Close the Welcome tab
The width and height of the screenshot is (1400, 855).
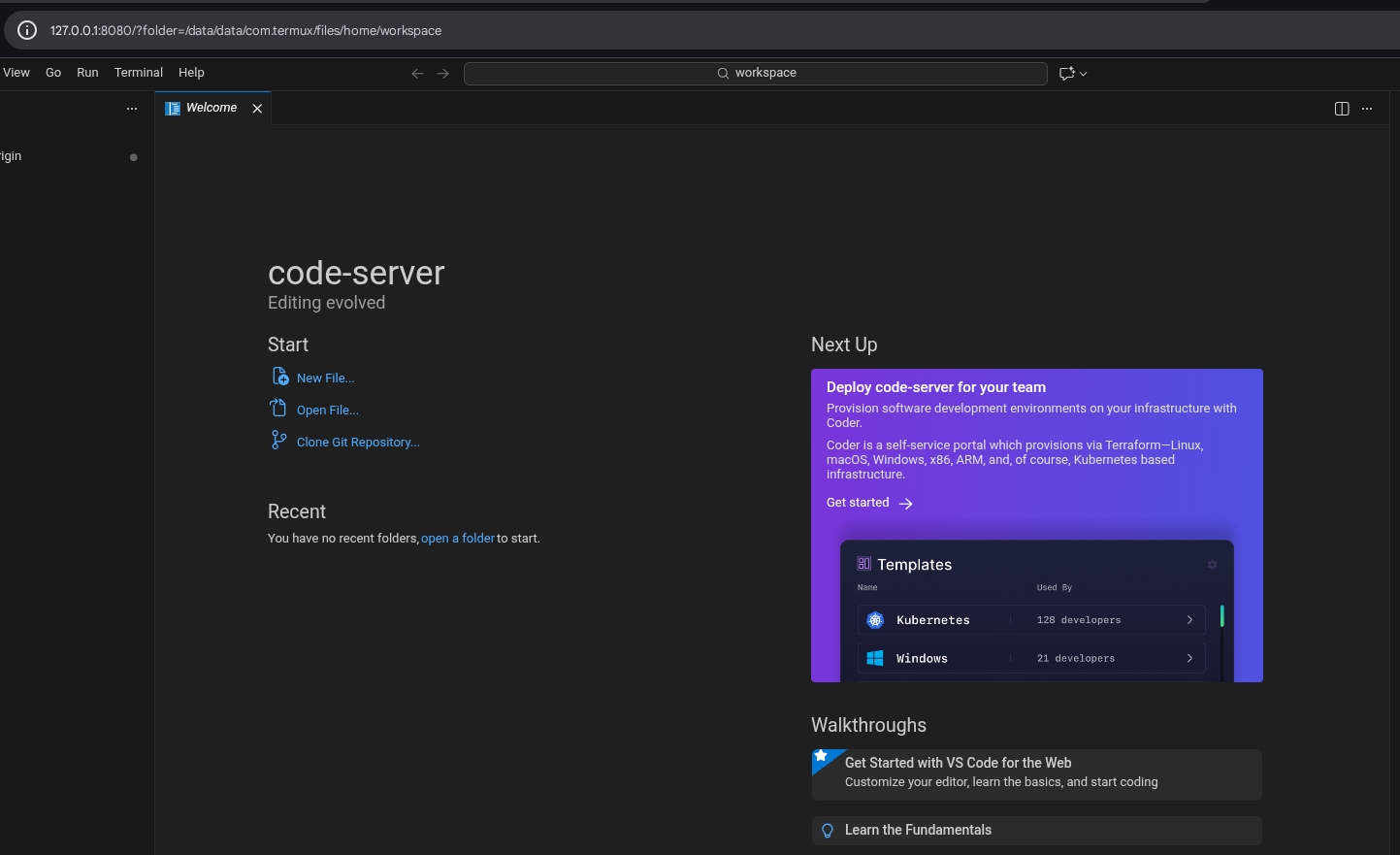(257, 109)
